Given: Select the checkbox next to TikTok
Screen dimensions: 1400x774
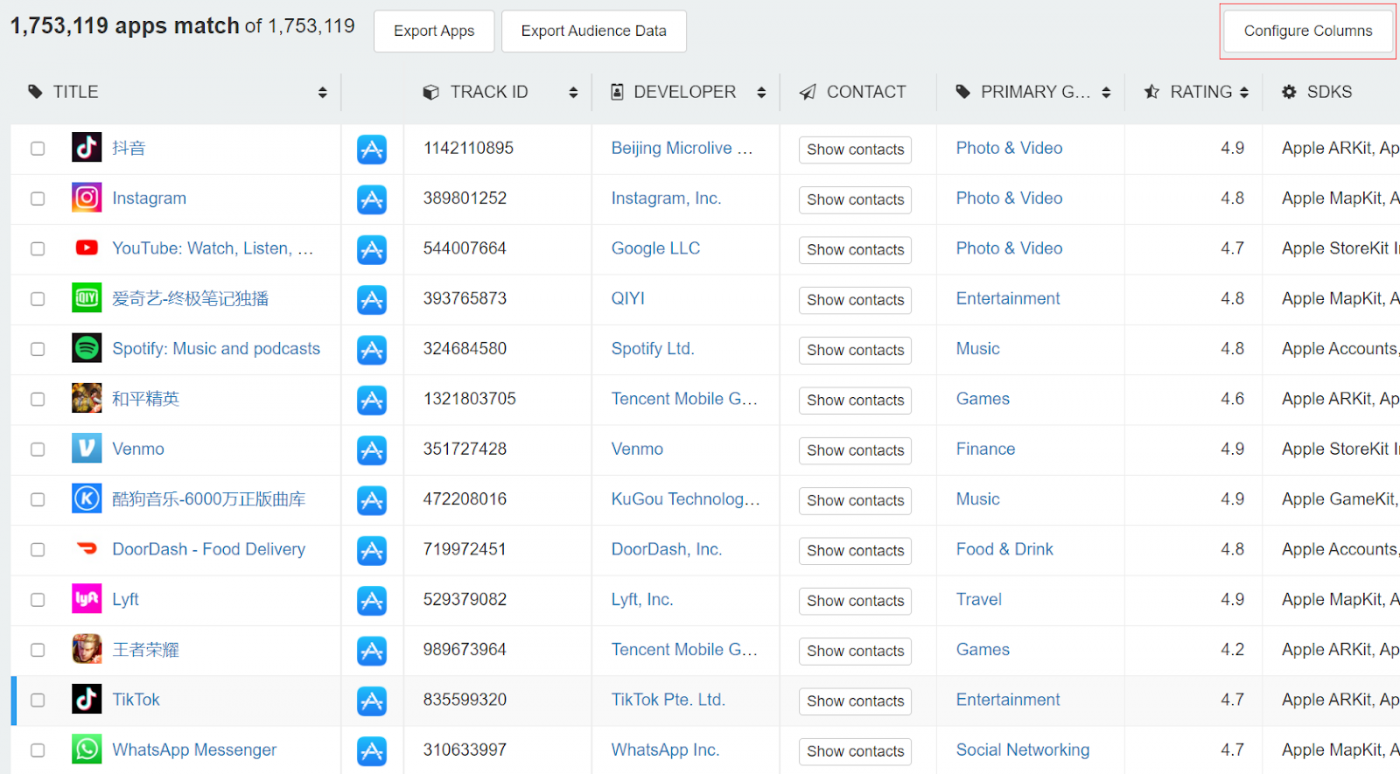Looking at the screenshot, I should point(37,700).
